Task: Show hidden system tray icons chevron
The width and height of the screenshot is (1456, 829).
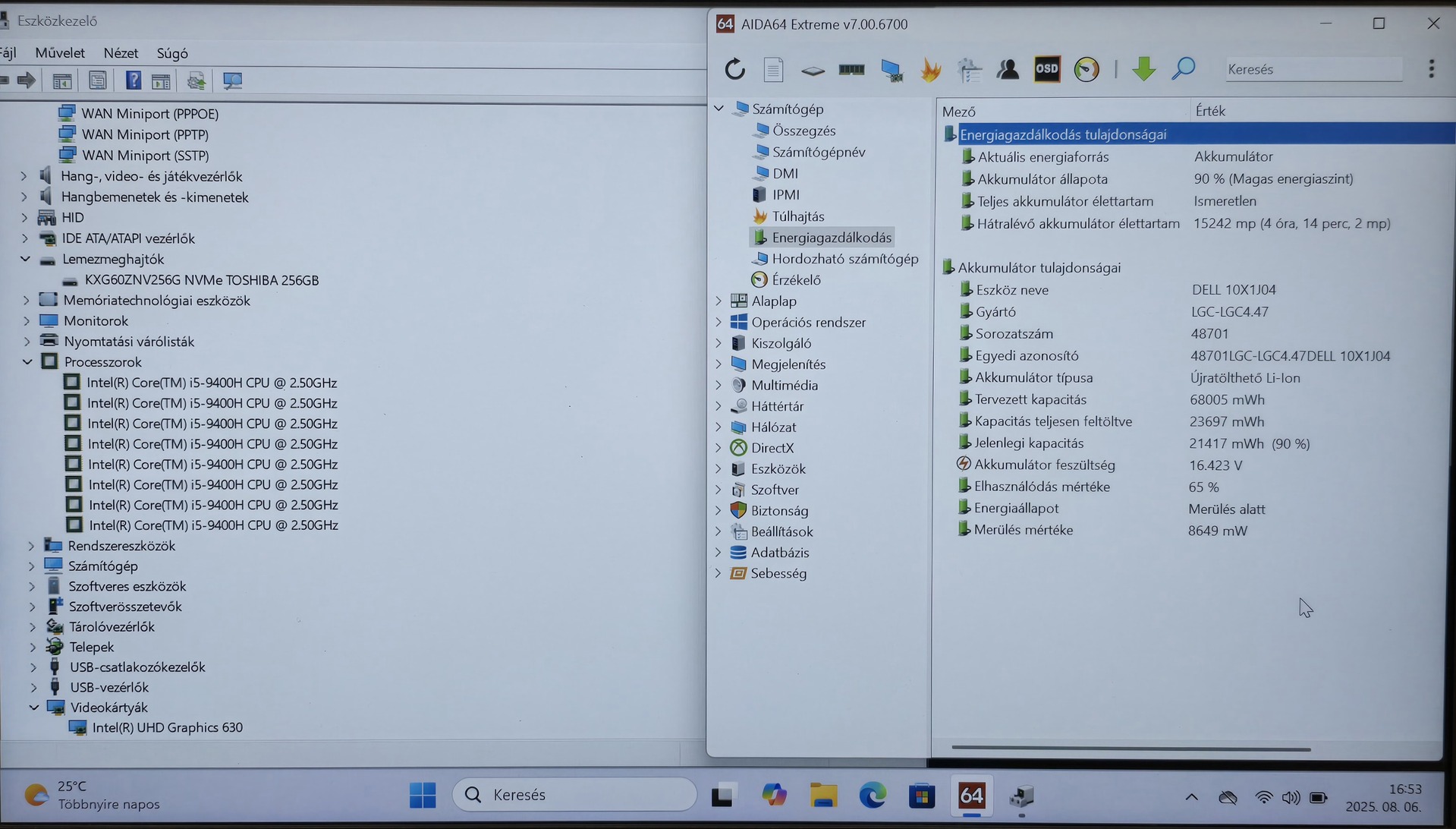Action: pyautogui.click(x=1191, y=797)
